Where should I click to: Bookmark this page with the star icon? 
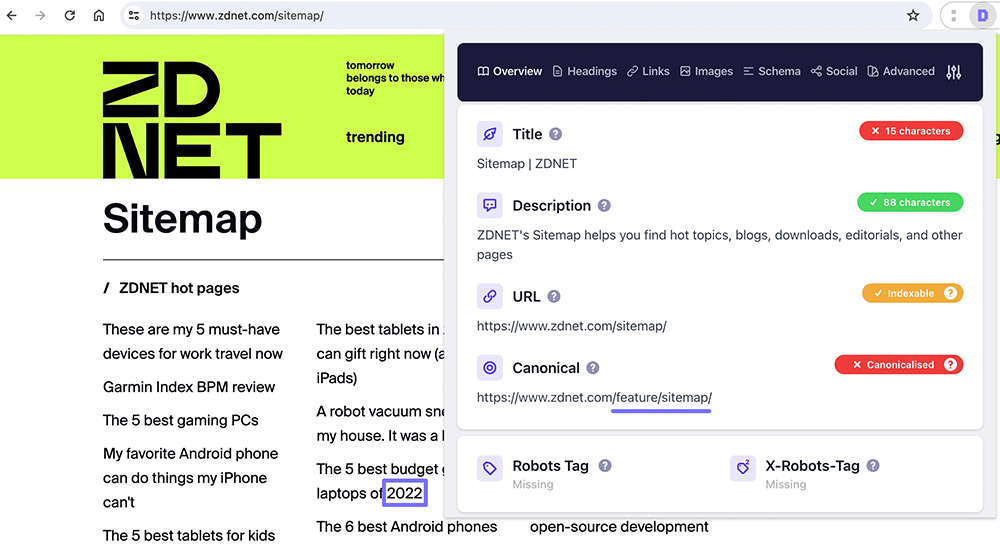point(913,15)
